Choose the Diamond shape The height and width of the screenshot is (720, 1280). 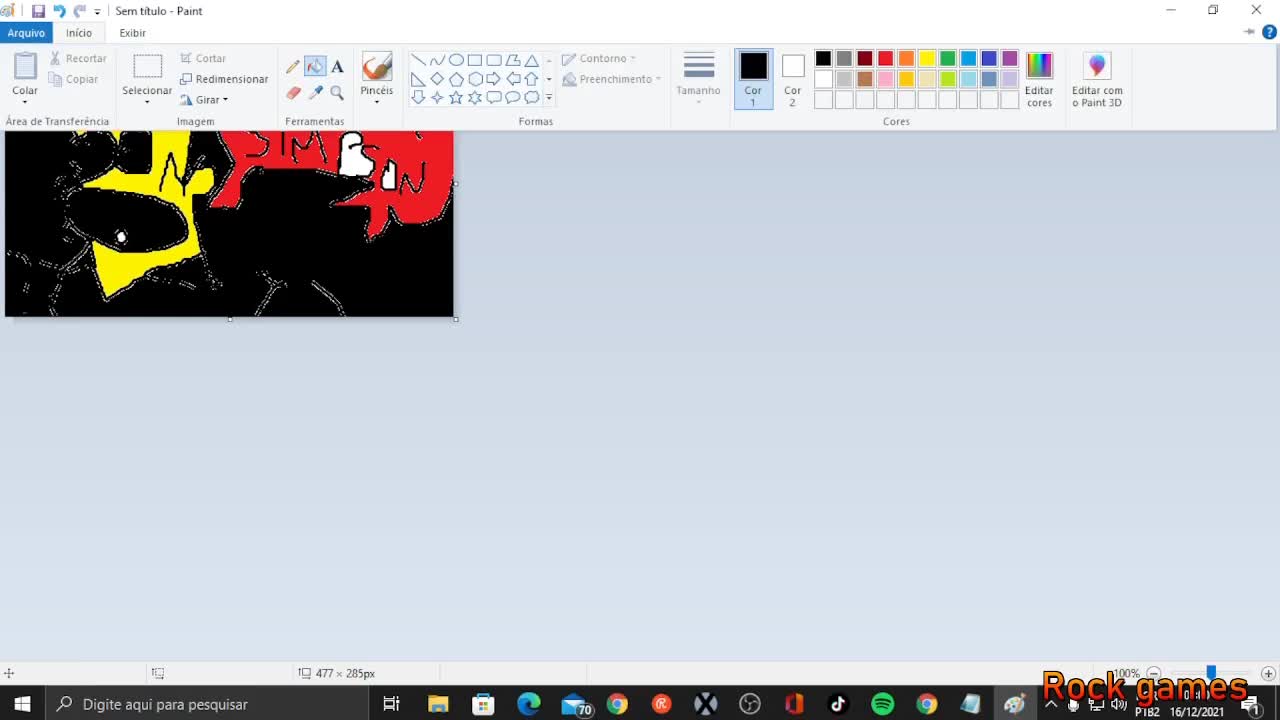(437, 79)
